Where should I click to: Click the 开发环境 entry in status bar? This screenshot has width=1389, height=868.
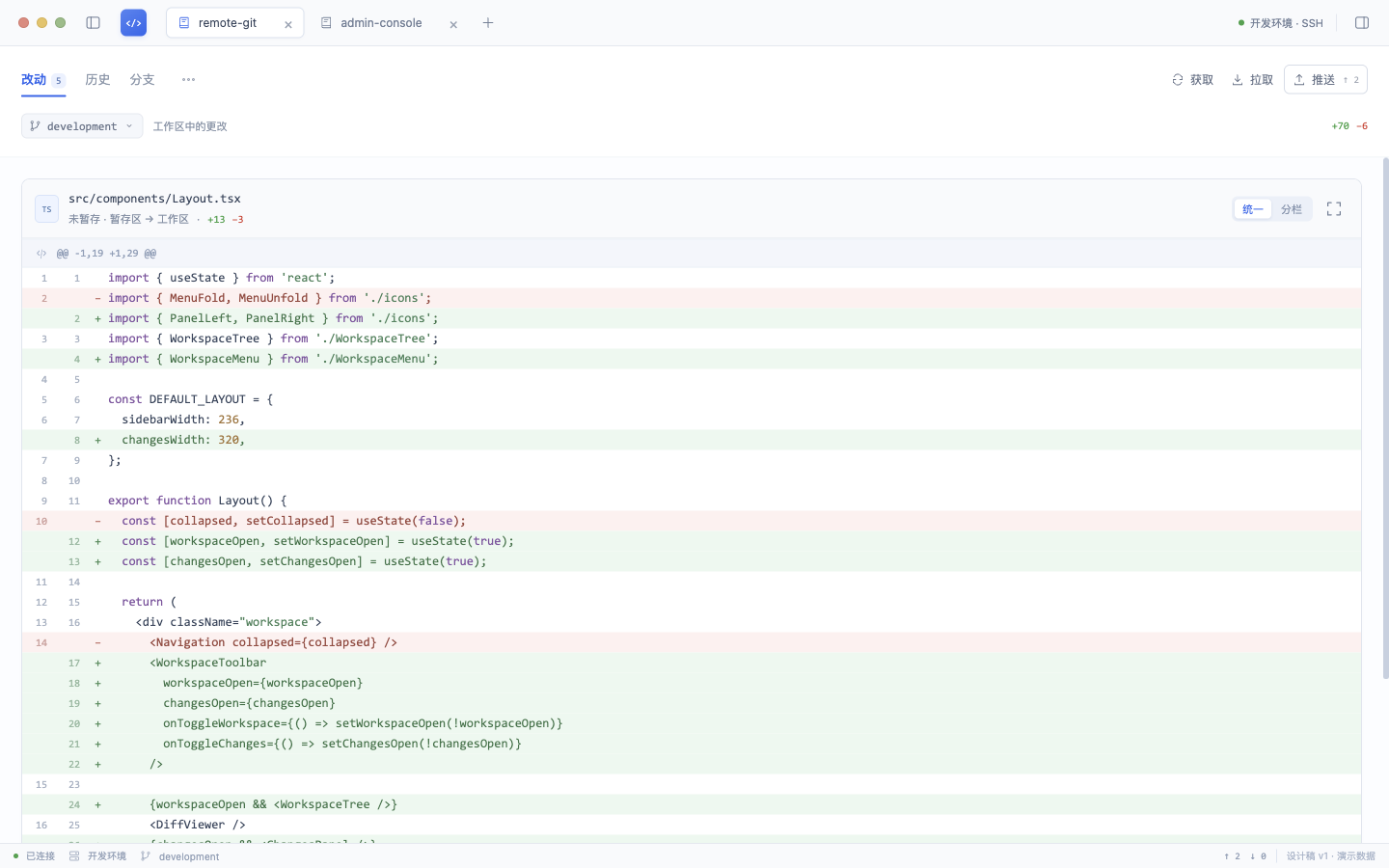(x=97, y=856)
